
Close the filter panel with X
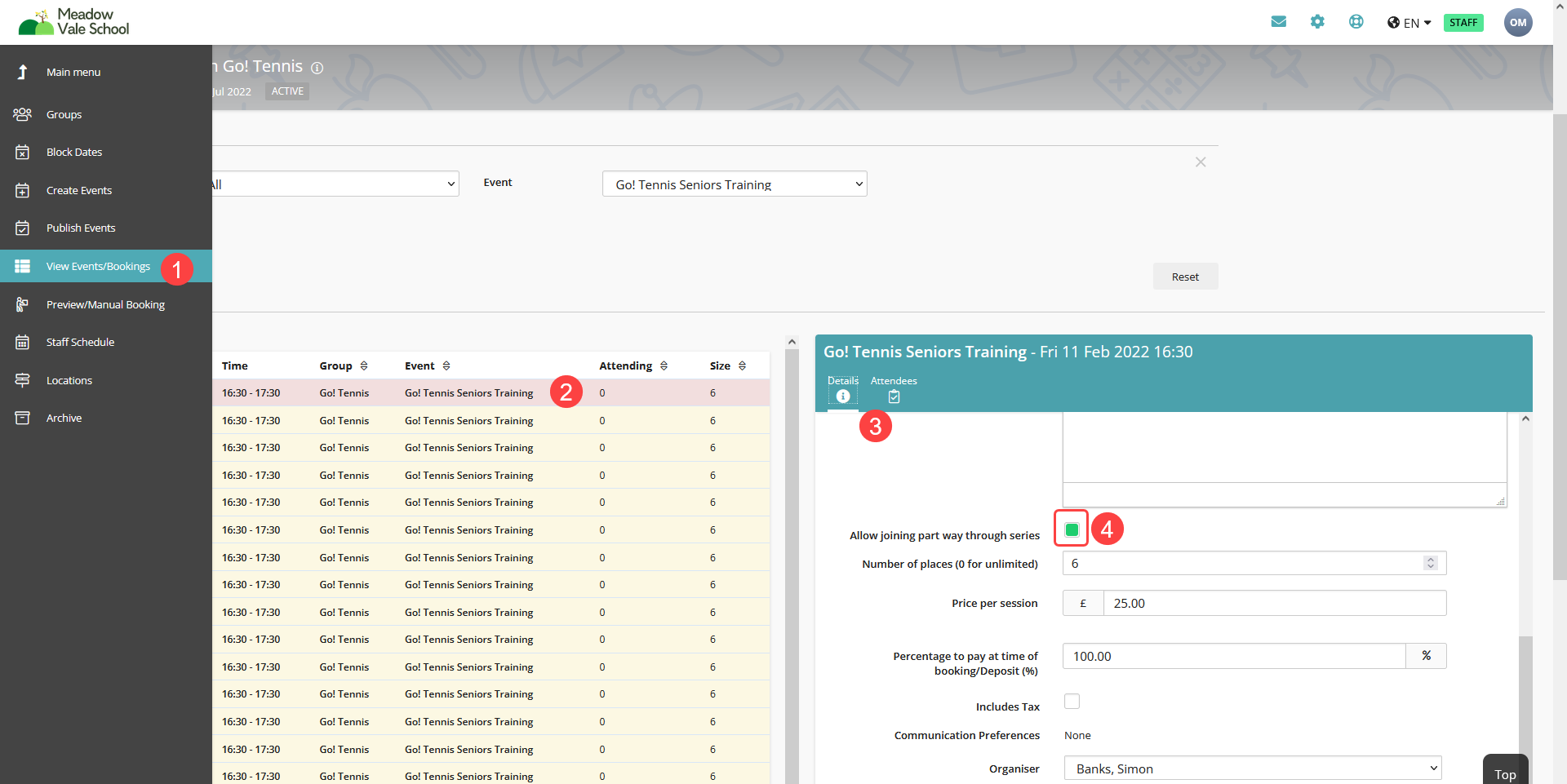[1201, 162]
